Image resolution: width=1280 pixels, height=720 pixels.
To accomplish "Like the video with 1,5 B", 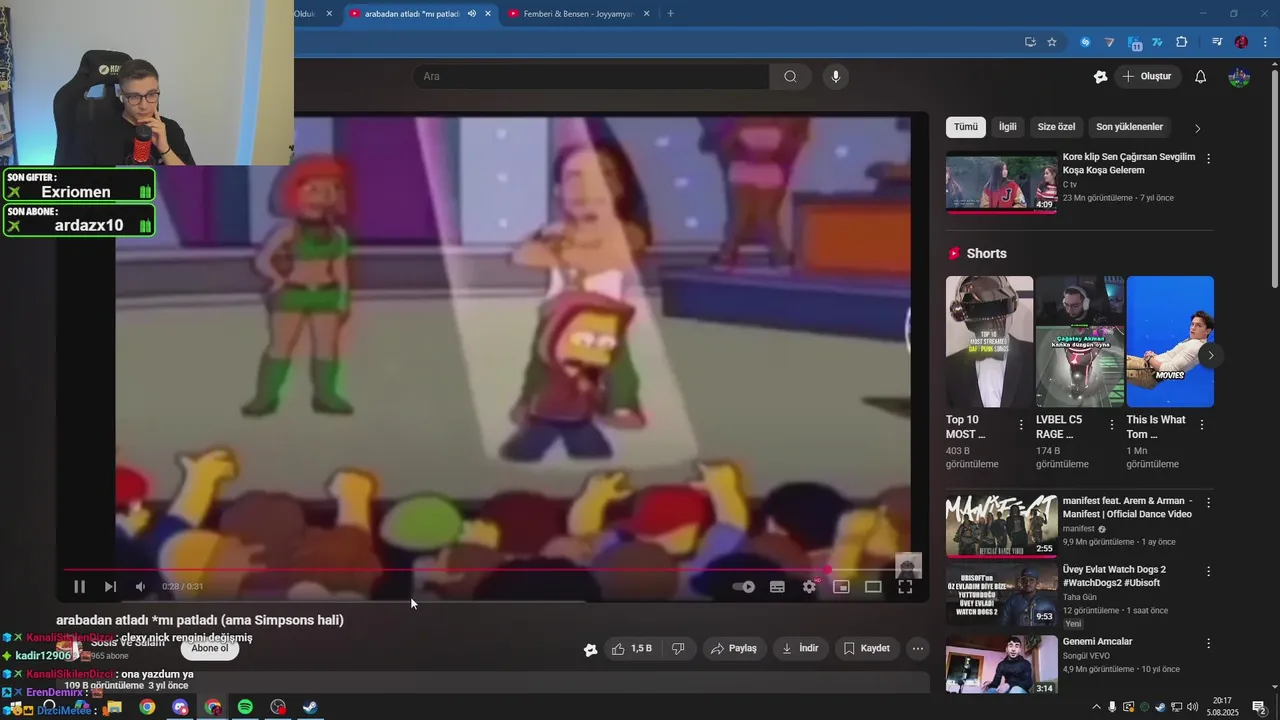I will pyautogui.click(x=632, y=648).
